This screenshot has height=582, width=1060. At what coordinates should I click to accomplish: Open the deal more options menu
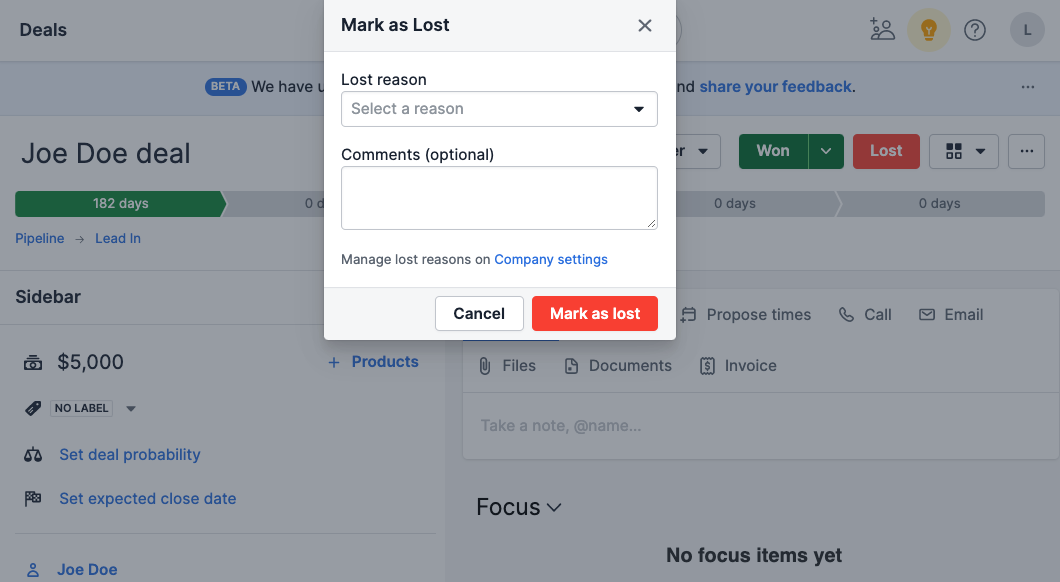click(x=1026, y=151)
